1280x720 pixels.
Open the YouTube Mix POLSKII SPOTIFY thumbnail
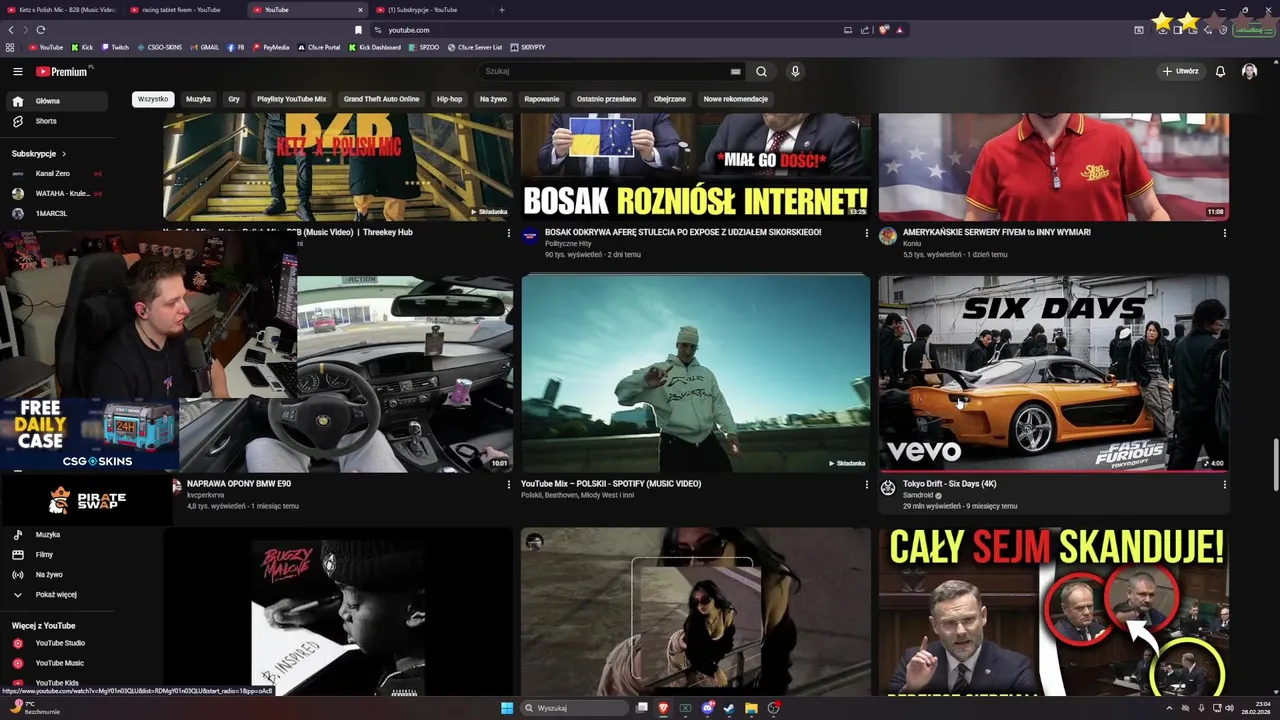[695, 373]
